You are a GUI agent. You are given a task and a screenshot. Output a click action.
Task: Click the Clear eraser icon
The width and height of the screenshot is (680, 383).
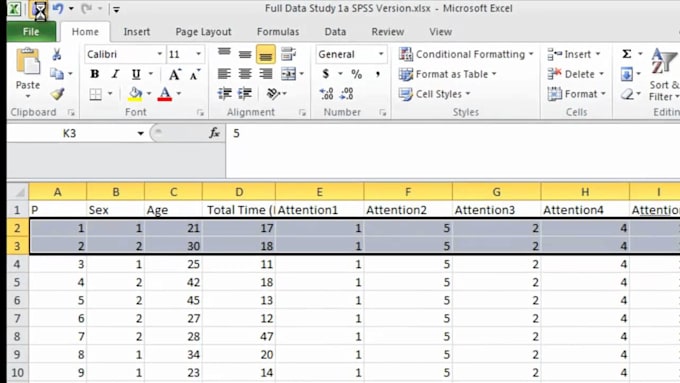(627, 94)
